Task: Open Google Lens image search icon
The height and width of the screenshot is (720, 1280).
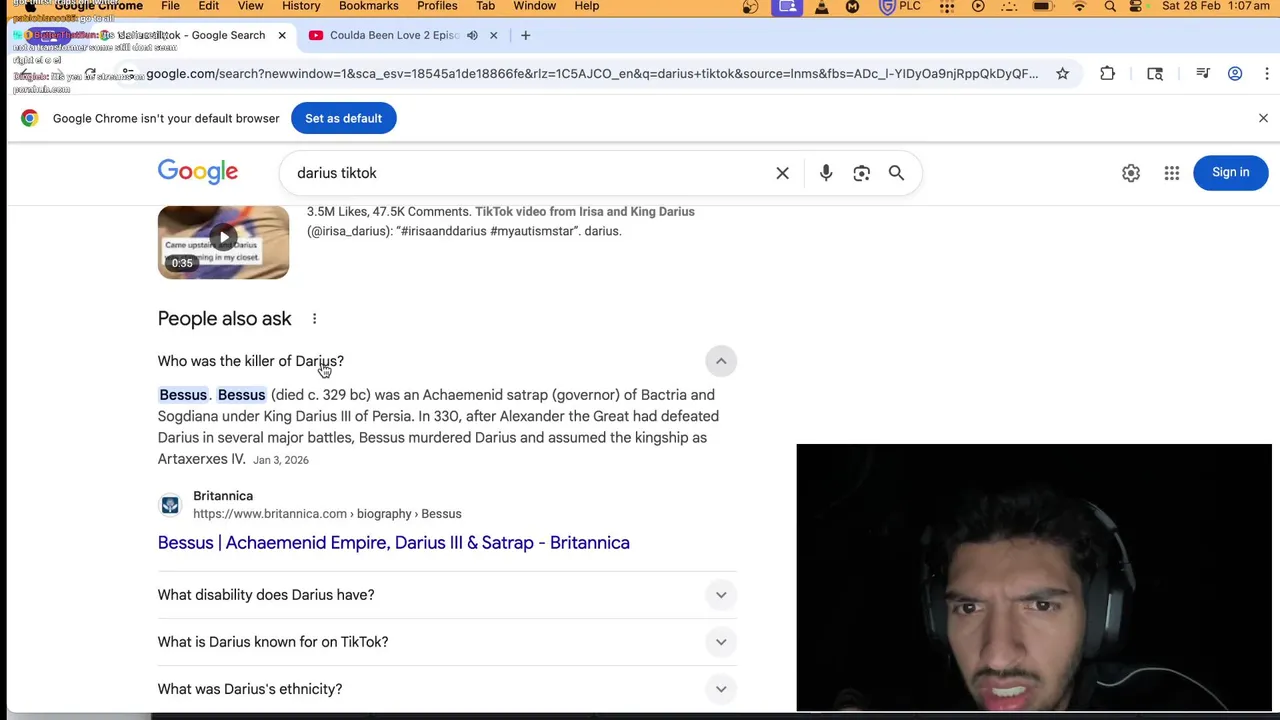Action: click(861, 173)
